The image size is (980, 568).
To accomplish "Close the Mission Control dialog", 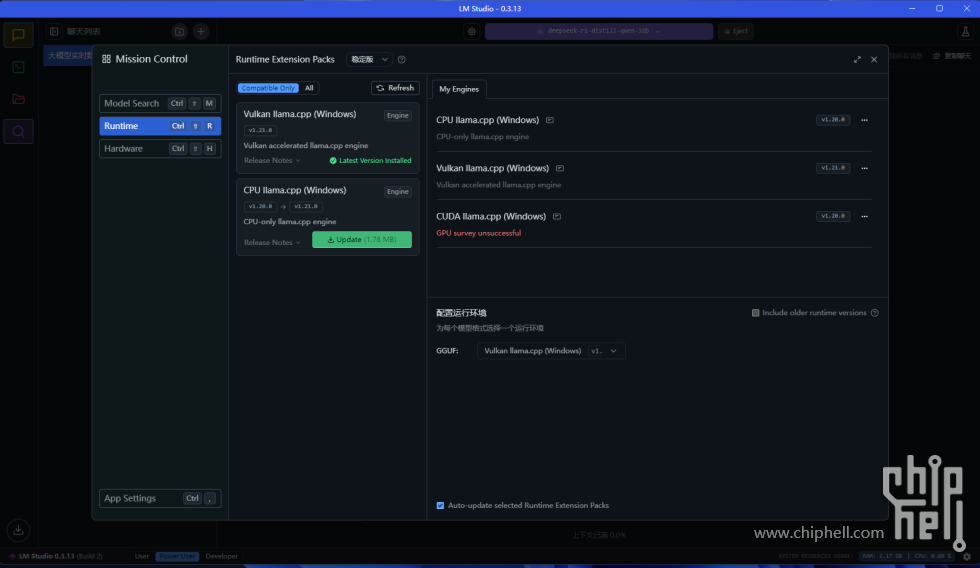I will point(874,59).
